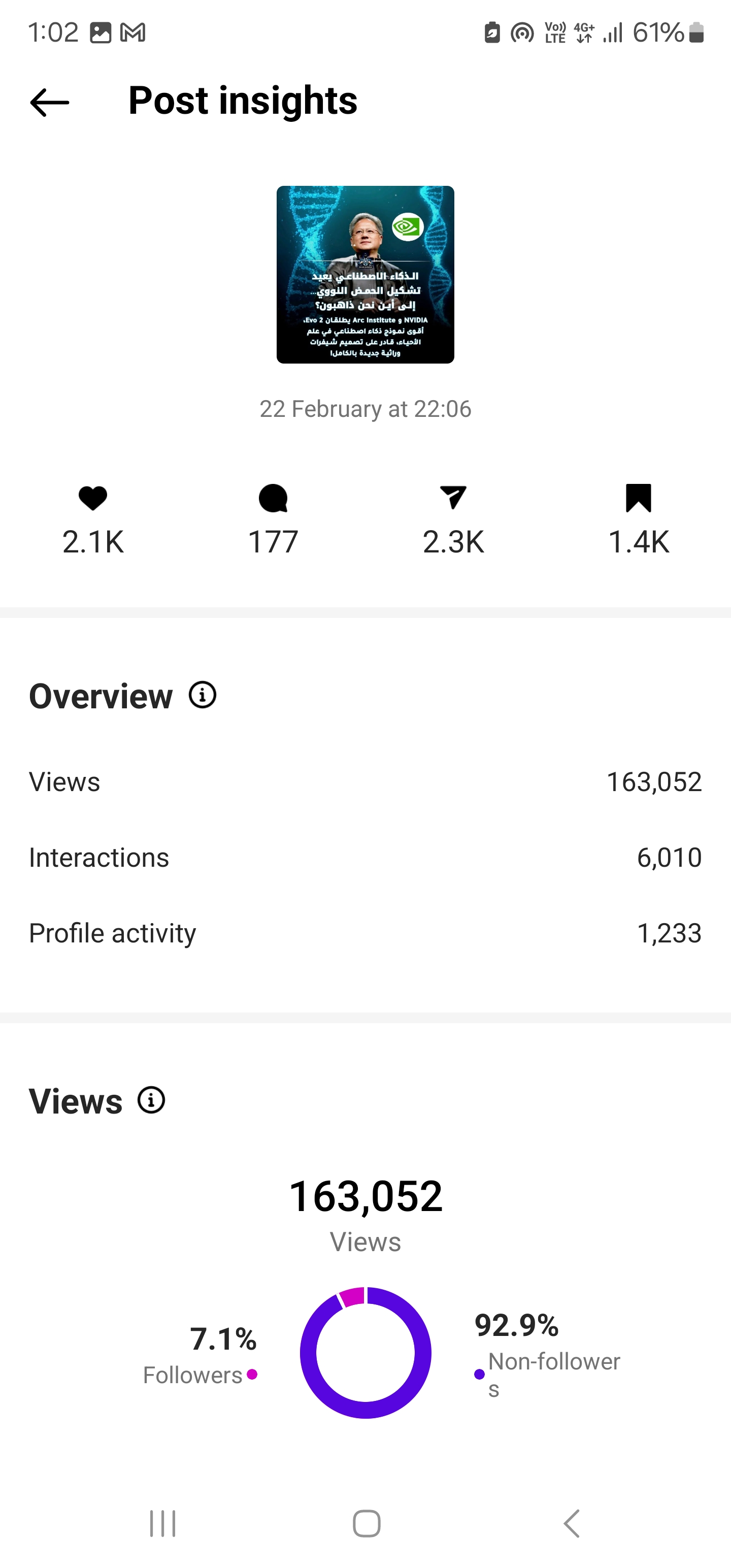The height and width of the screenshot is (1568, 731).
Task: Tap the back arrow beside Post insights
Action: (x=49, y=102)
